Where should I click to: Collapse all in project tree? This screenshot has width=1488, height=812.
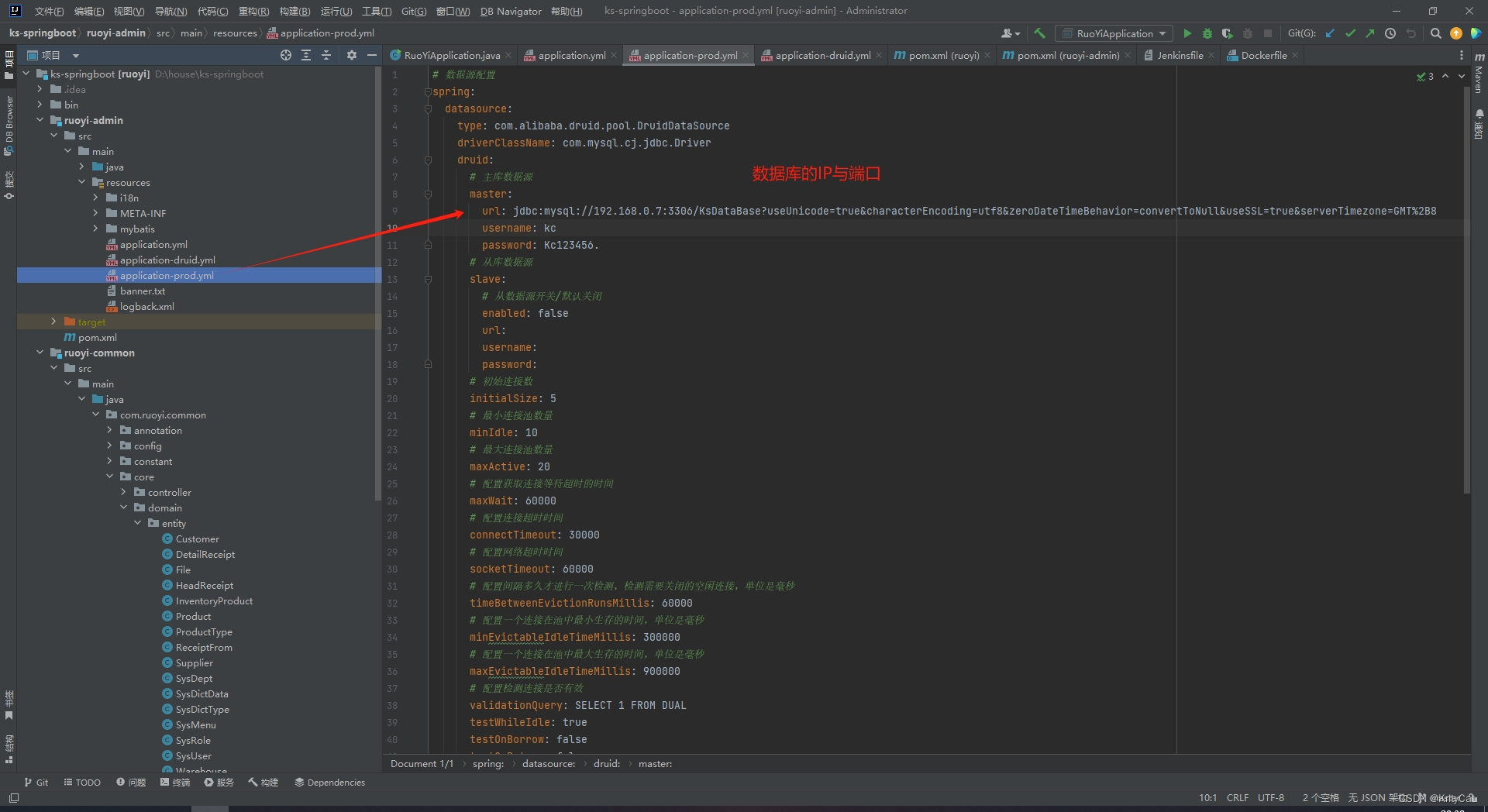click(326, 55)
